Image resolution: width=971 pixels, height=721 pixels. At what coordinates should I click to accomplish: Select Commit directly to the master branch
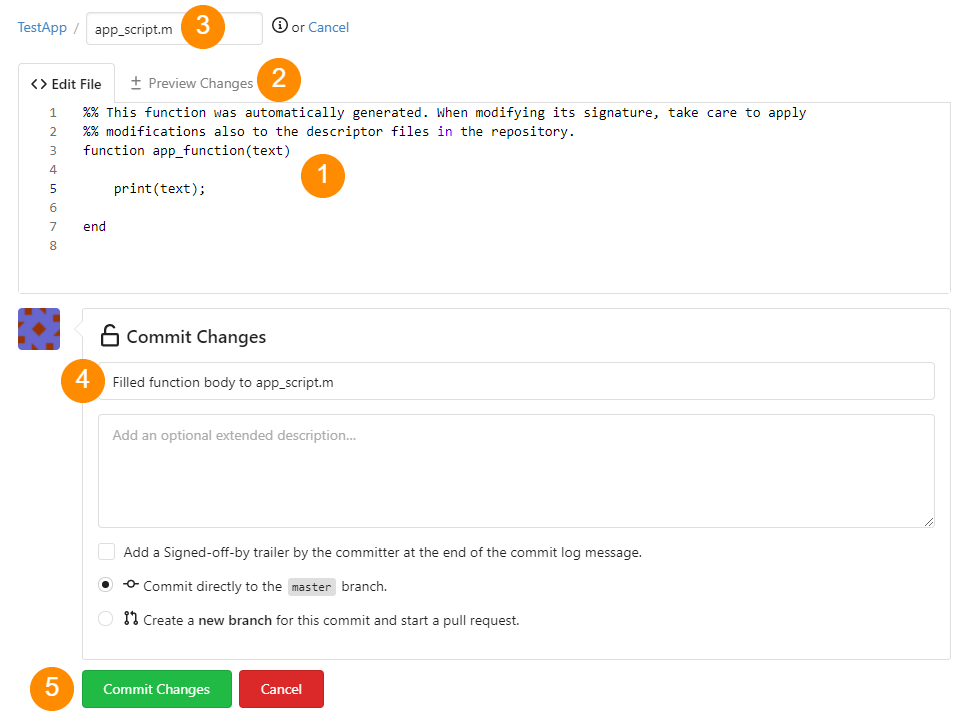[x=106, y=586]
